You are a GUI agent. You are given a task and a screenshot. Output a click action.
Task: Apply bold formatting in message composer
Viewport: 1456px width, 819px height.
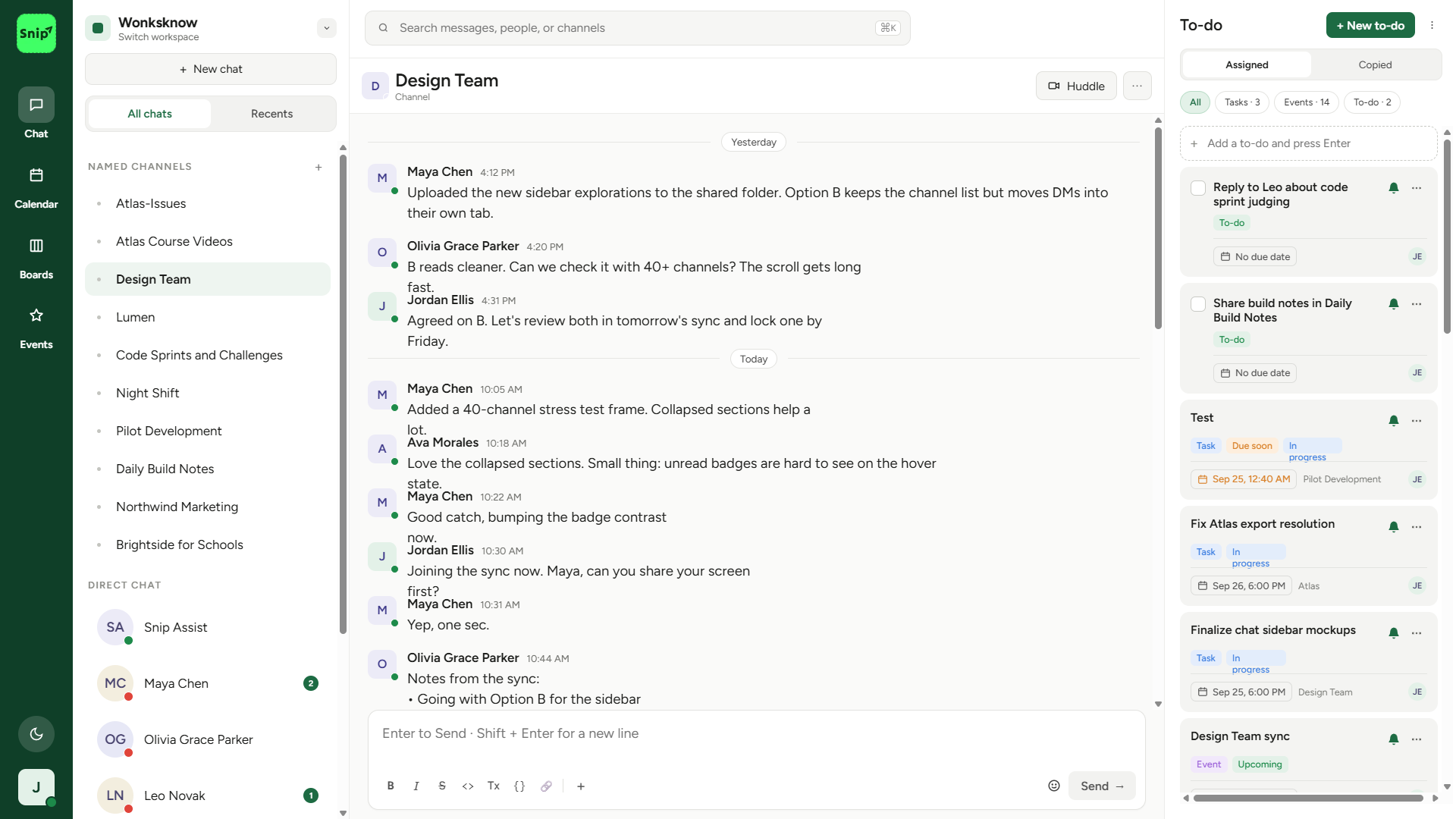[391, 786]
